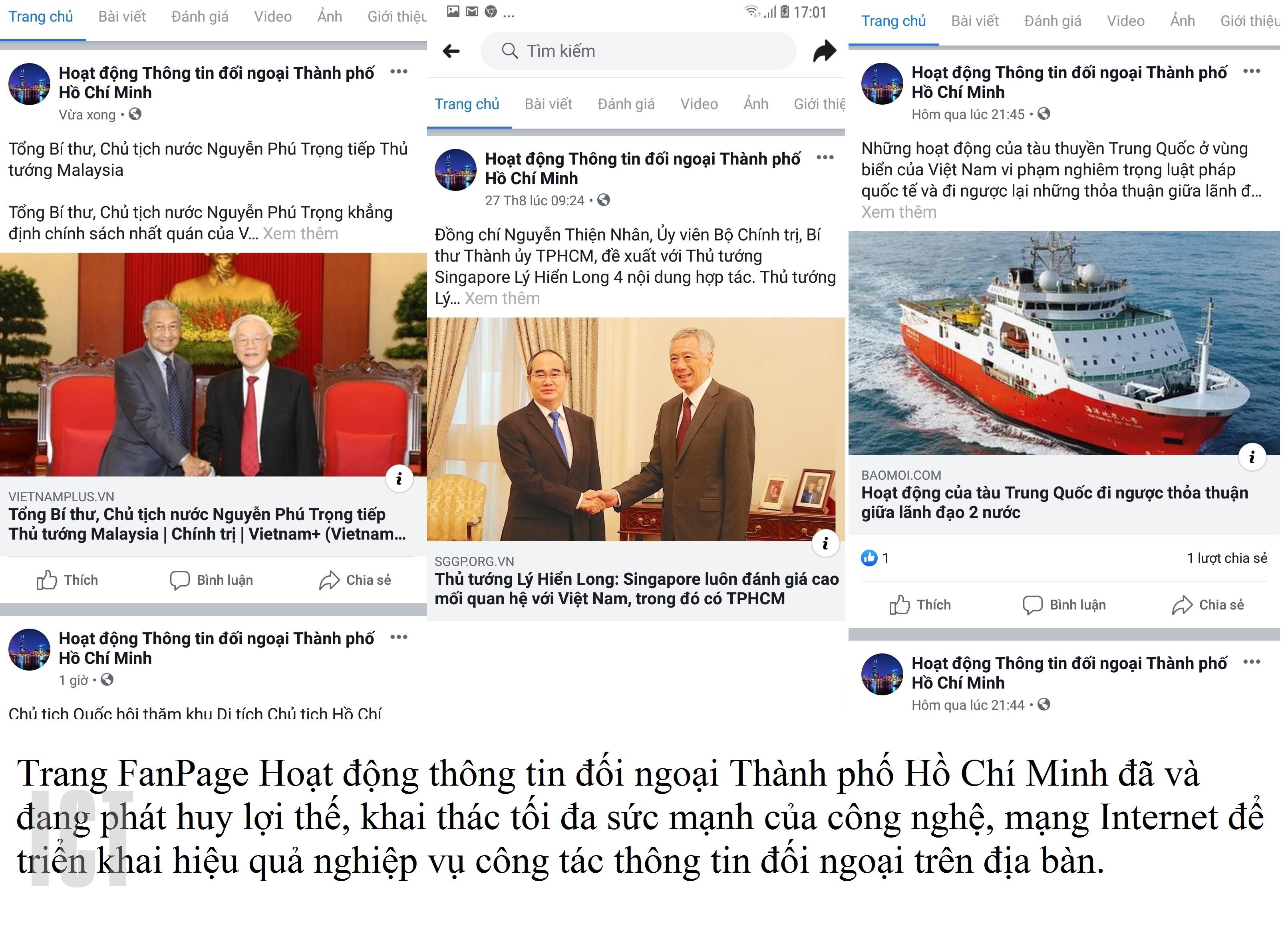1288x933 pixels.
Task: View the like reaction count on ship post
Action: [875, 558]
